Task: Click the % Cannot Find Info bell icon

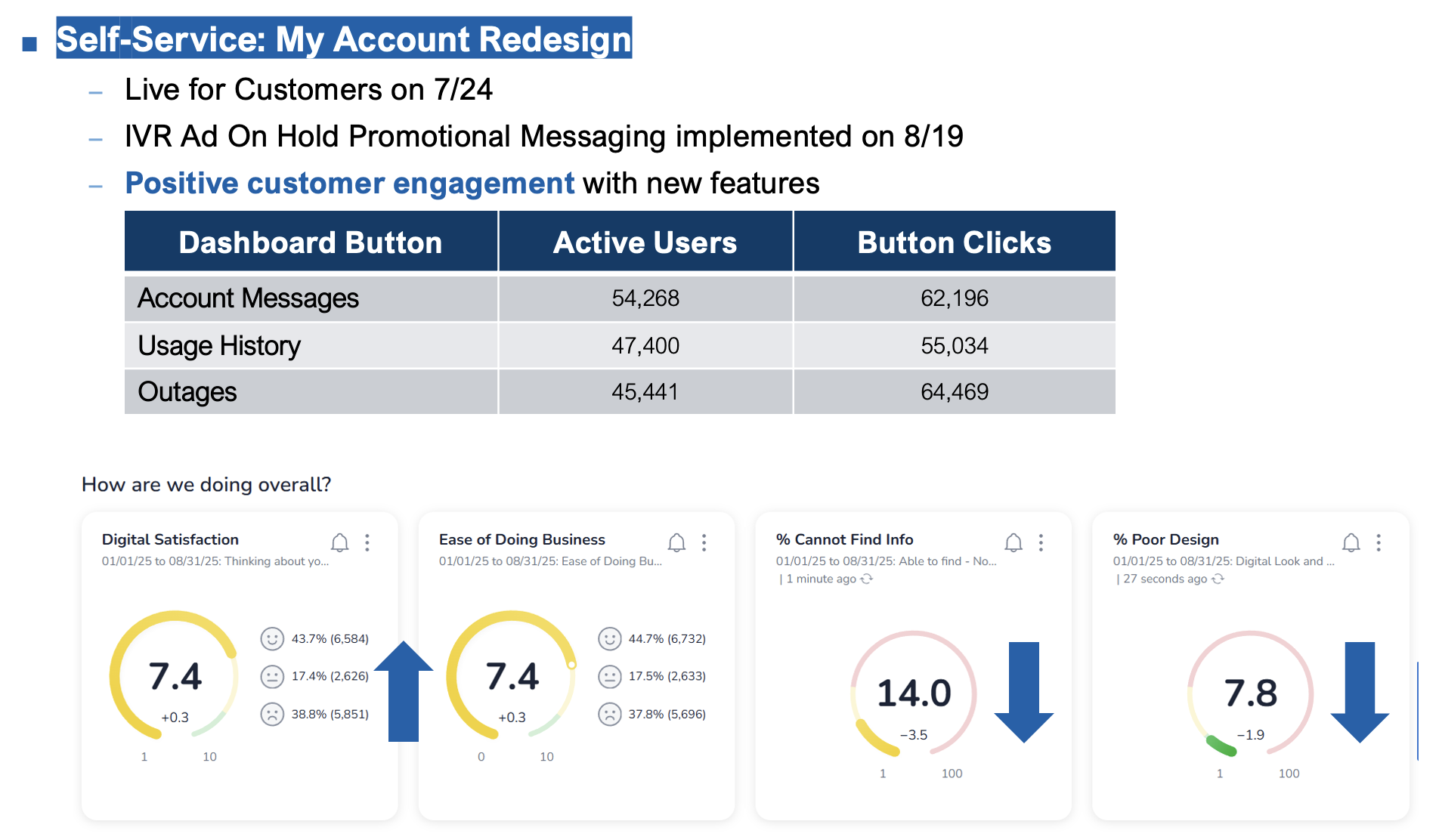Action: click(1013, 542)
